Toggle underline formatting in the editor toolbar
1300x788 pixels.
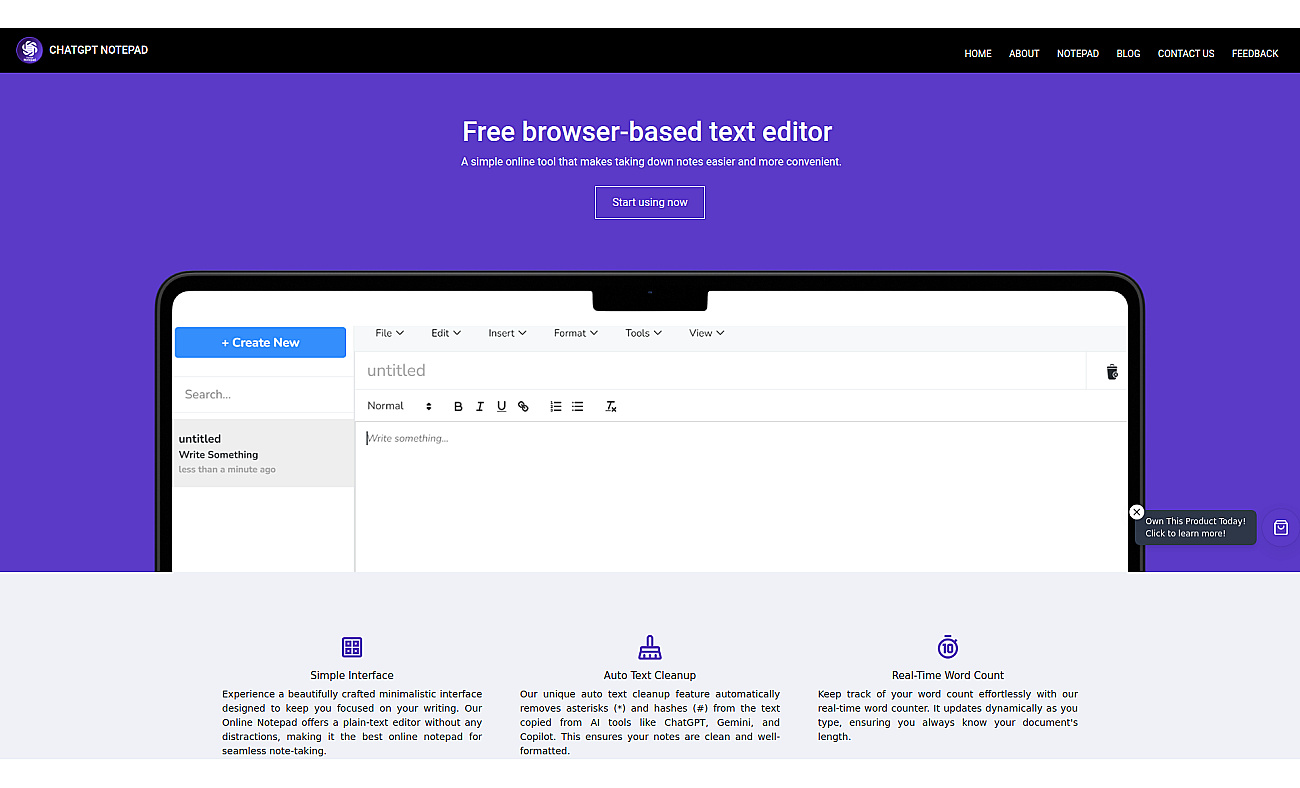pos(501,406)
